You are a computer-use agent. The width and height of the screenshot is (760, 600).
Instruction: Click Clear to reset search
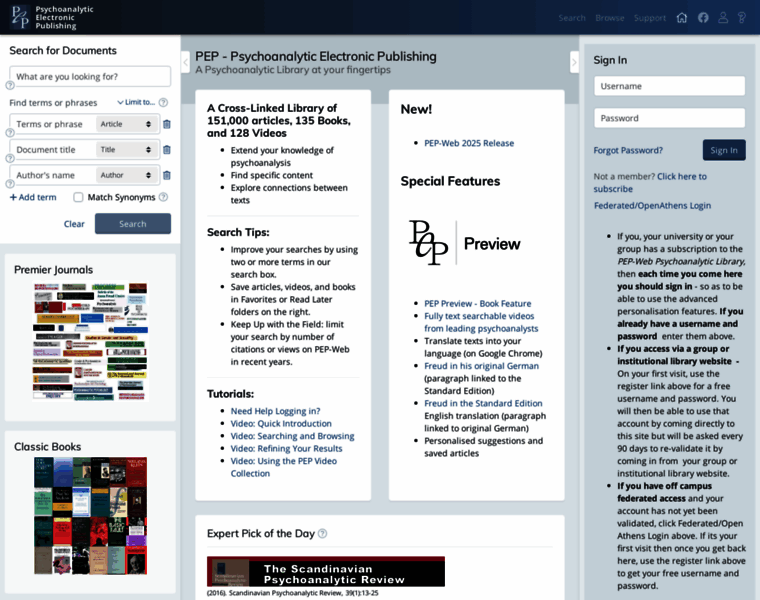[74, 224]
